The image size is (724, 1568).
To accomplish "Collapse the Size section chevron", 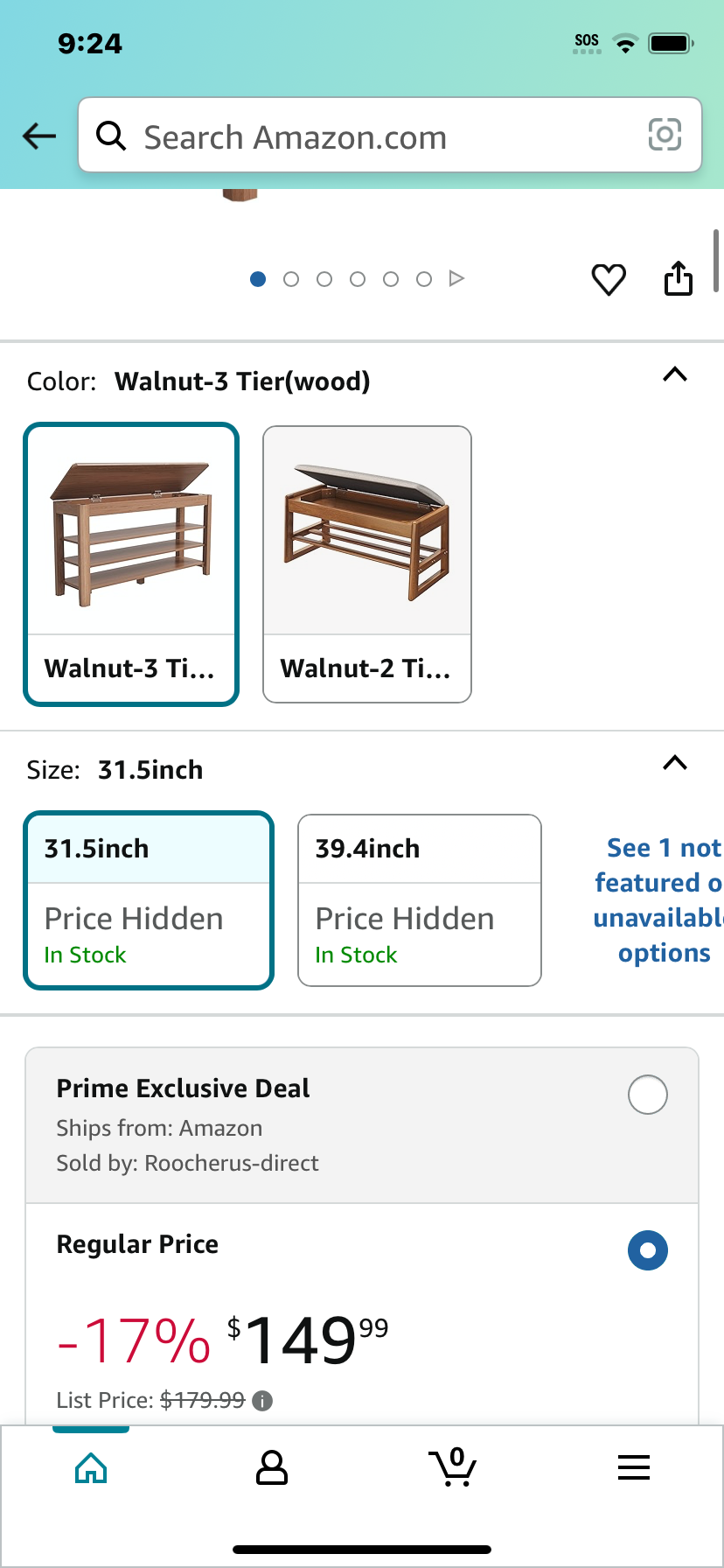I will pyautogui.click(x=675, y=763).
